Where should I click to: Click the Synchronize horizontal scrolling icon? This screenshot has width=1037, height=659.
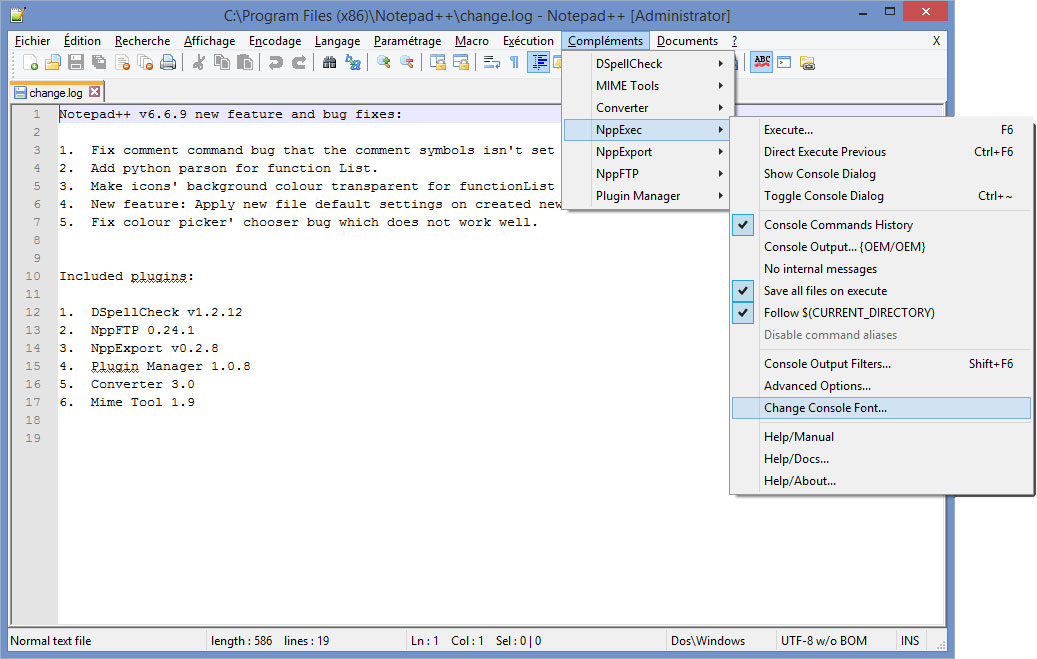point(461,63)
